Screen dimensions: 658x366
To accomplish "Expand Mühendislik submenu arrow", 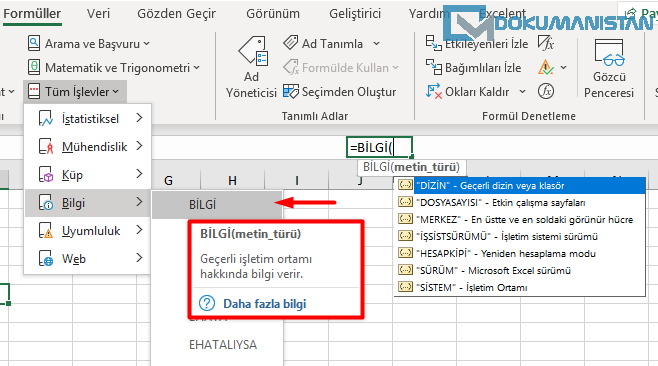I will [139, 146].
